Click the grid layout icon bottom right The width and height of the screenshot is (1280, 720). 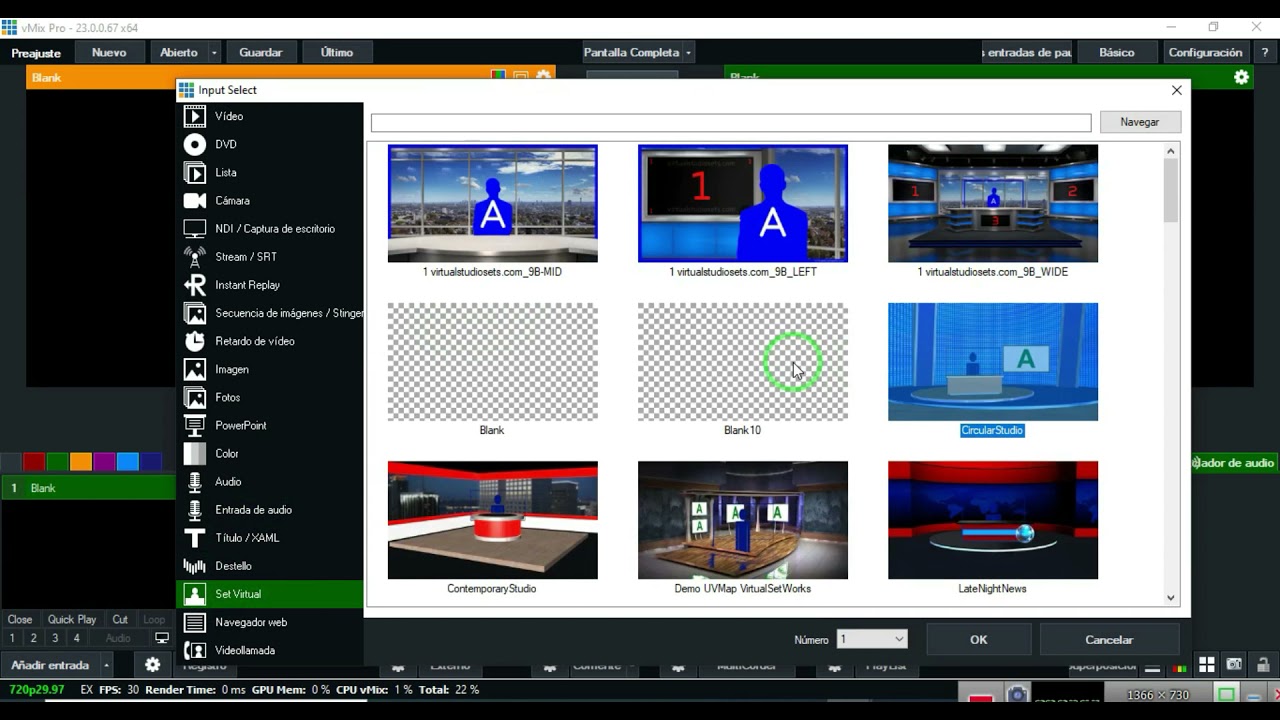1207,665
